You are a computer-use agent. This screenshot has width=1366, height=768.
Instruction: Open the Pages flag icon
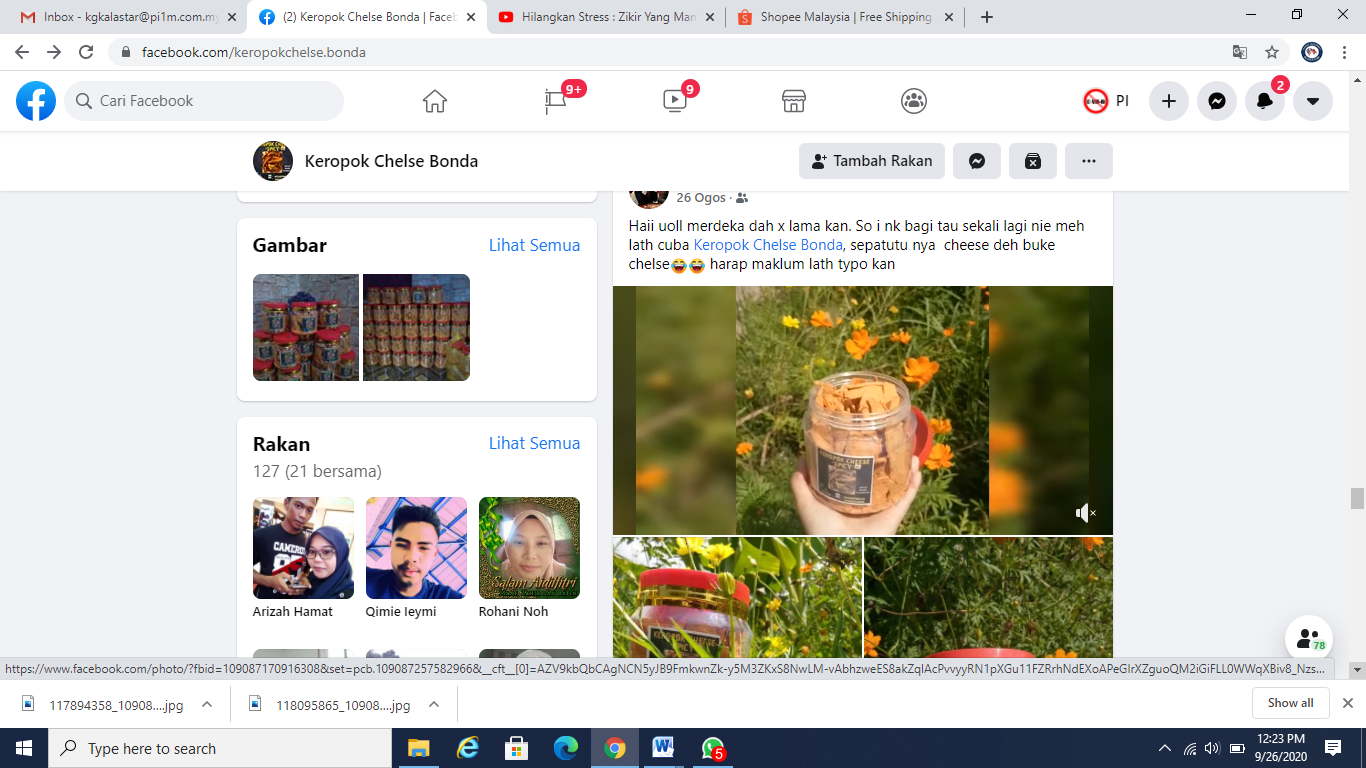[555, 101]
